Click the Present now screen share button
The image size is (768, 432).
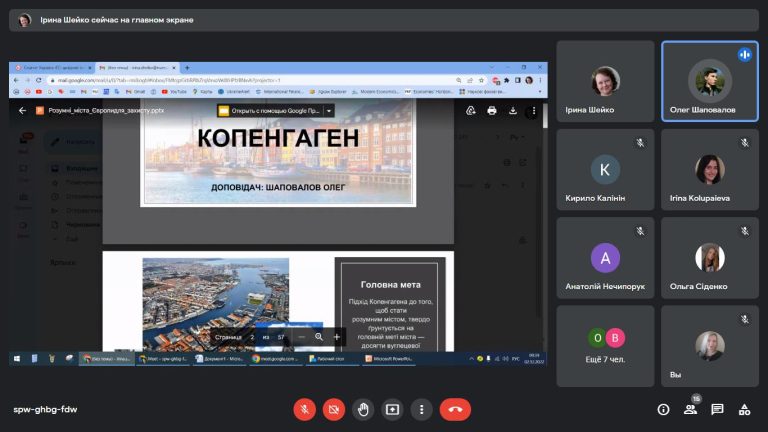tap(392, 409)
